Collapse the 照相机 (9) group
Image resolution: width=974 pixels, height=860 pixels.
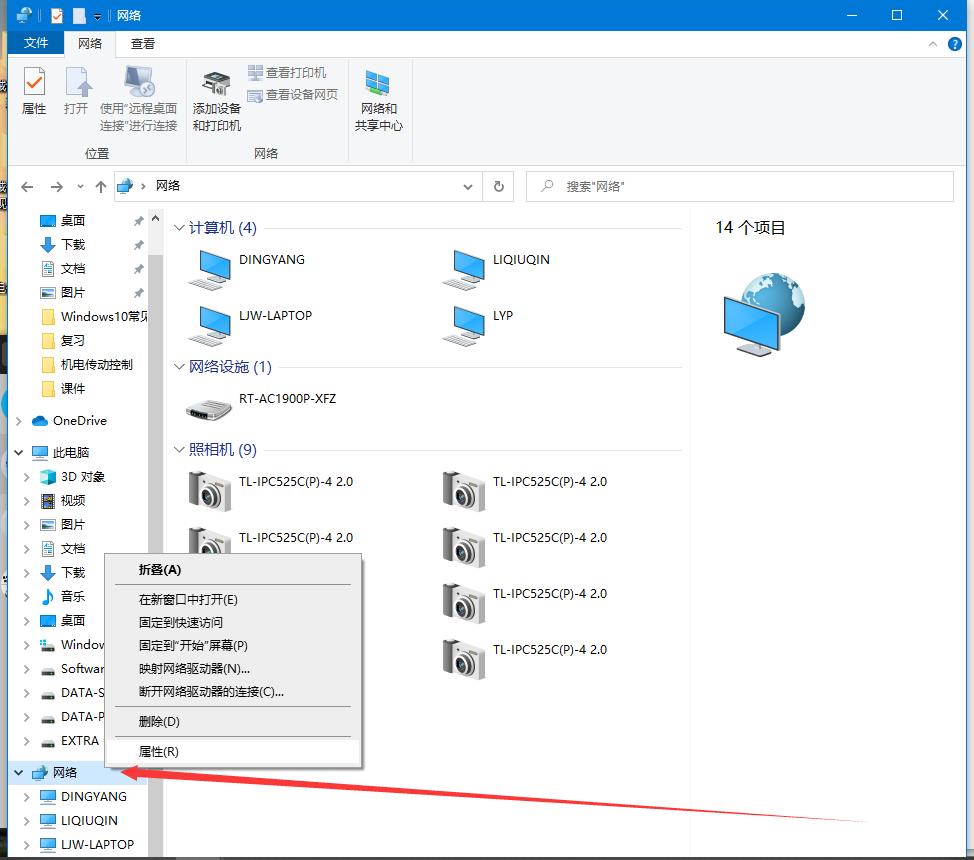tap(179, 449)
